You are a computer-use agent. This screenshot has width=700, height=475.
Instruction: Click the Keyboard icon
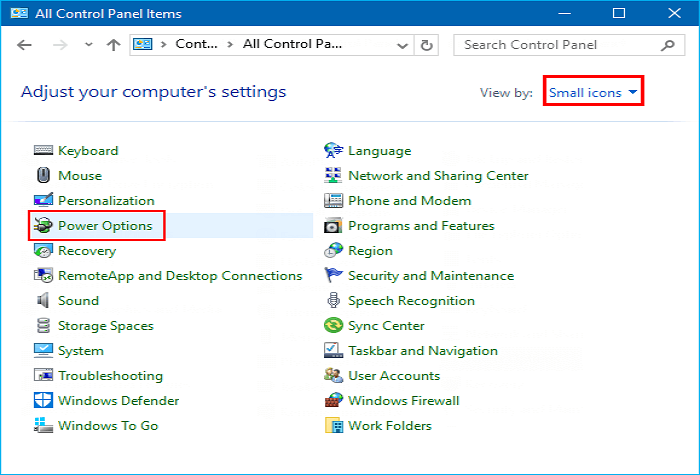coord(43,151)
